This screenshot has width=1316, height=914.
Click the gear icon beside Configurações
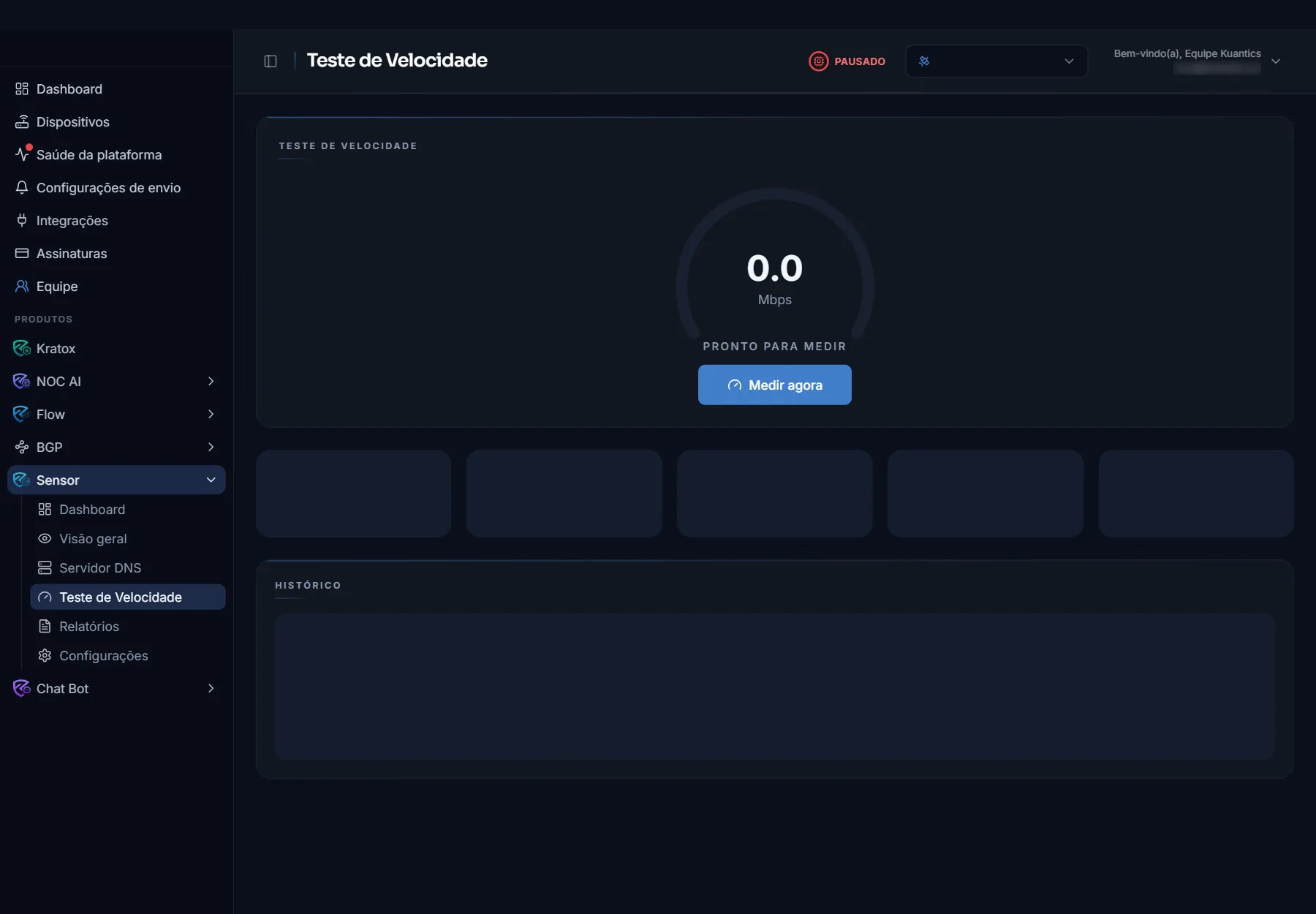(x=45, y=655)
